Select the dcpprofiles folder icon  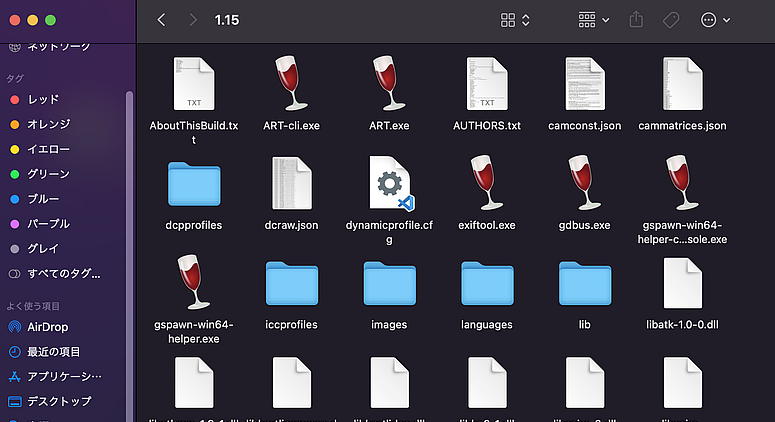[194, 184]
